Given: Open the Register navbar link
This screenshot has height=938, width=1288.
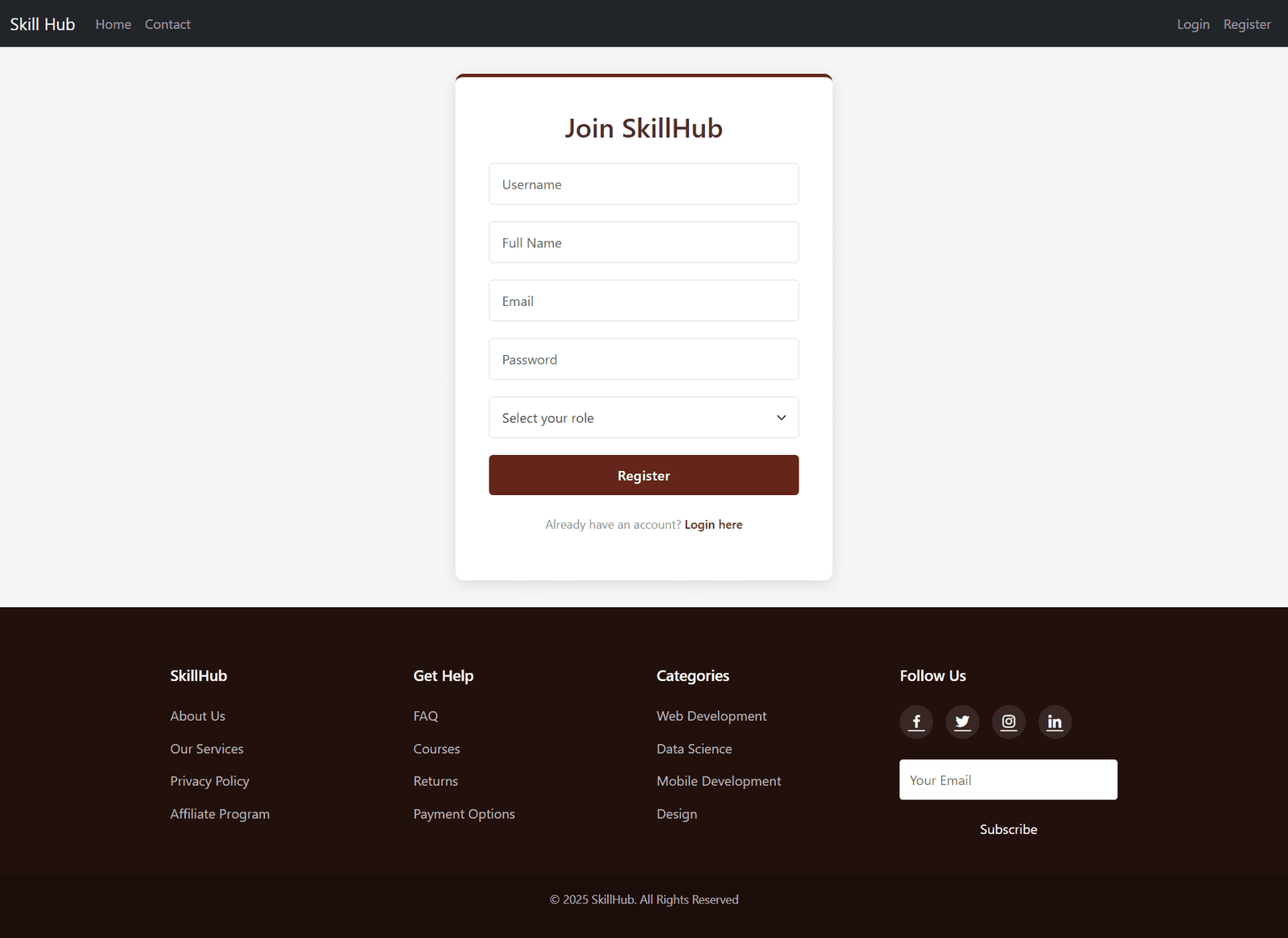Looking at the screenshot, I should [x=1247, y=23].
